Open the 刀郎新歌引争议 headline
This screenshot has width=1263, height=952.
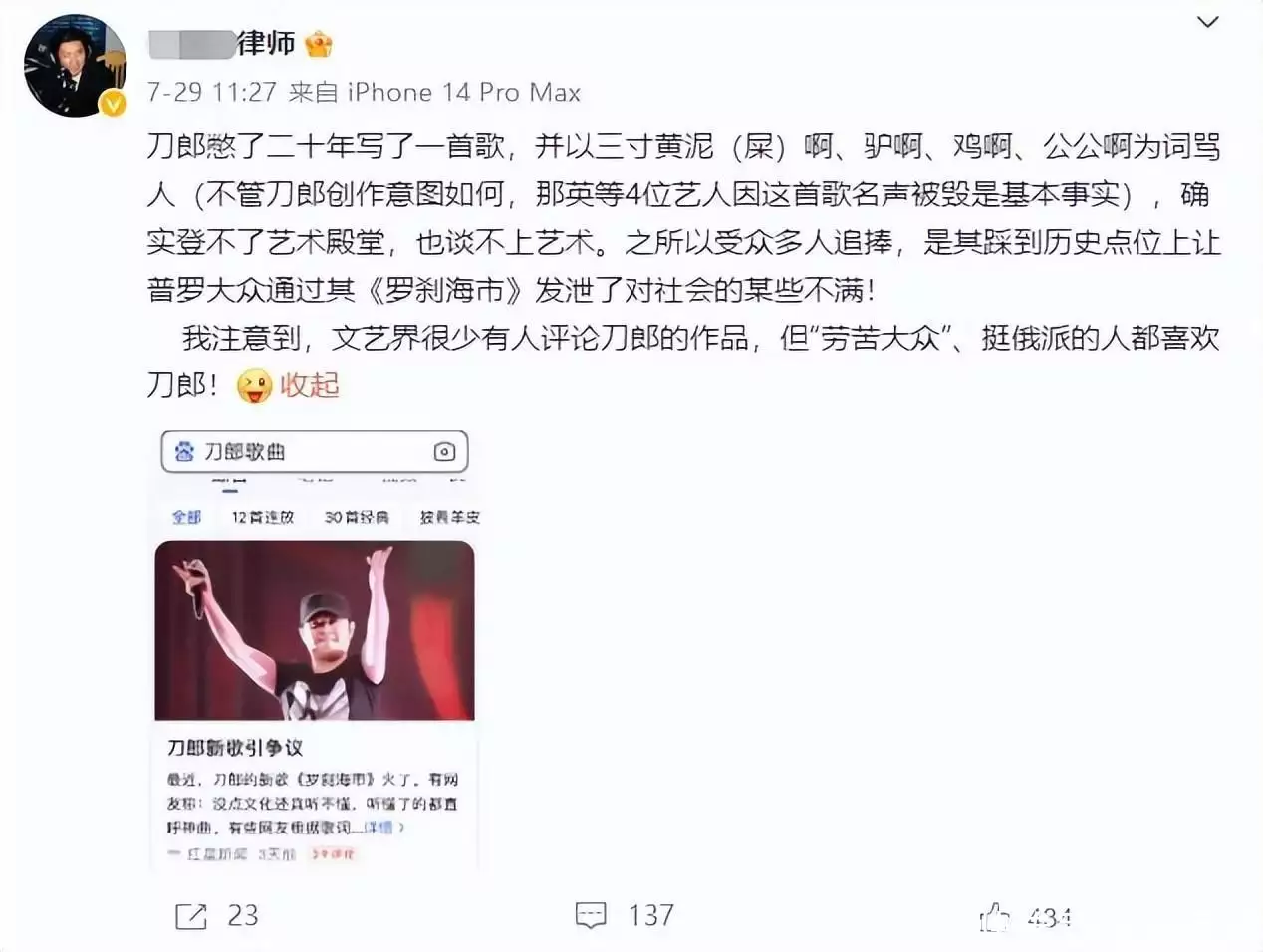click(235, 747)
